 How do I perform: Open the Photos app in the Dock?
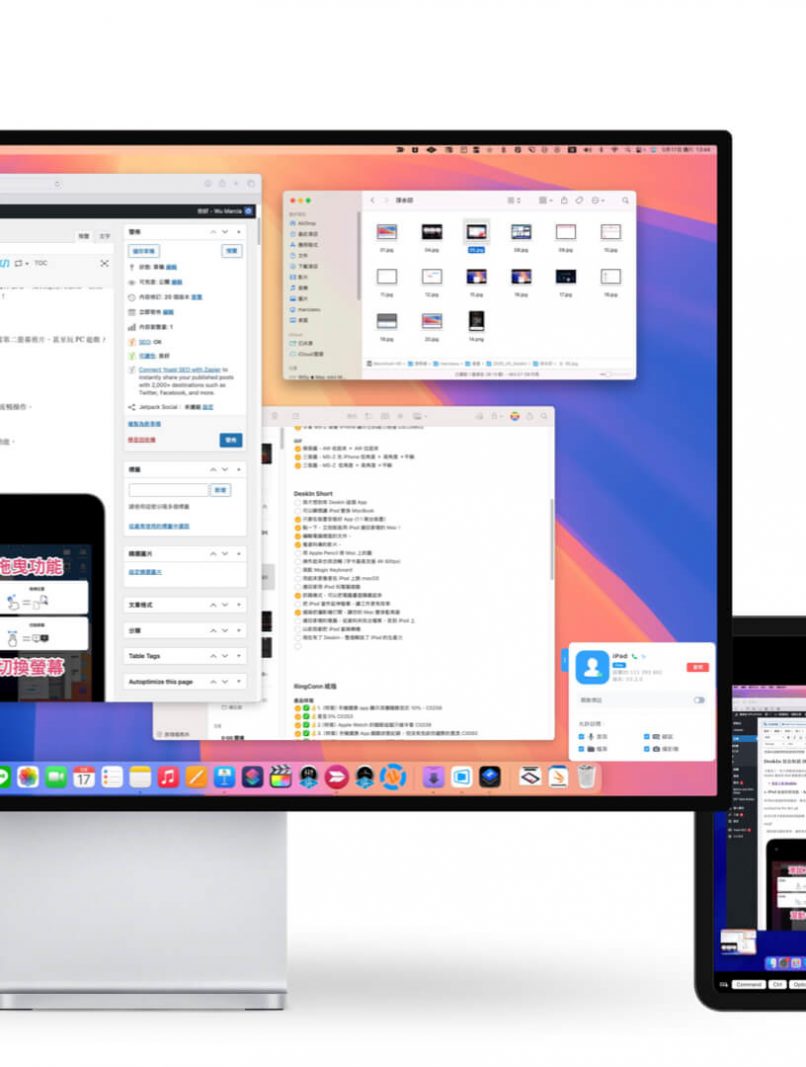28,777
